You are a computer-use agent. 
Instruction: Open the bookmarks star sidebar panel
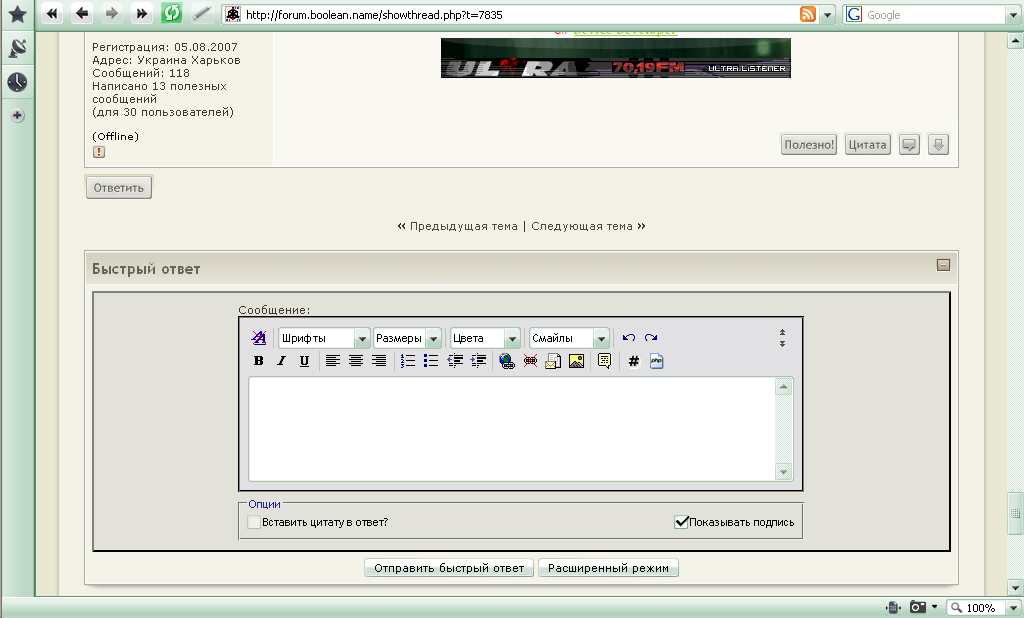pyautogui.click(x=17, y=14)
